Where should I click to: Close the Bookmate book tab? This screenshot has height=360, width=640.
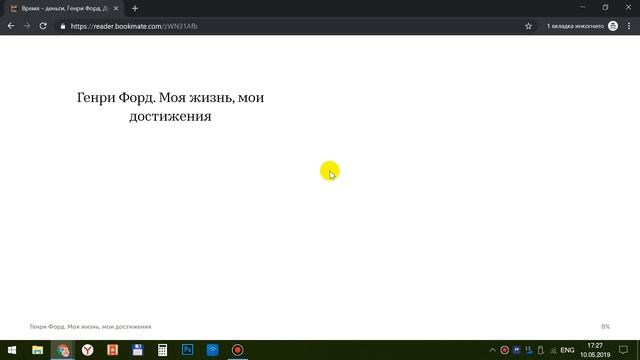pyautogui.click(x=116, y=9)
